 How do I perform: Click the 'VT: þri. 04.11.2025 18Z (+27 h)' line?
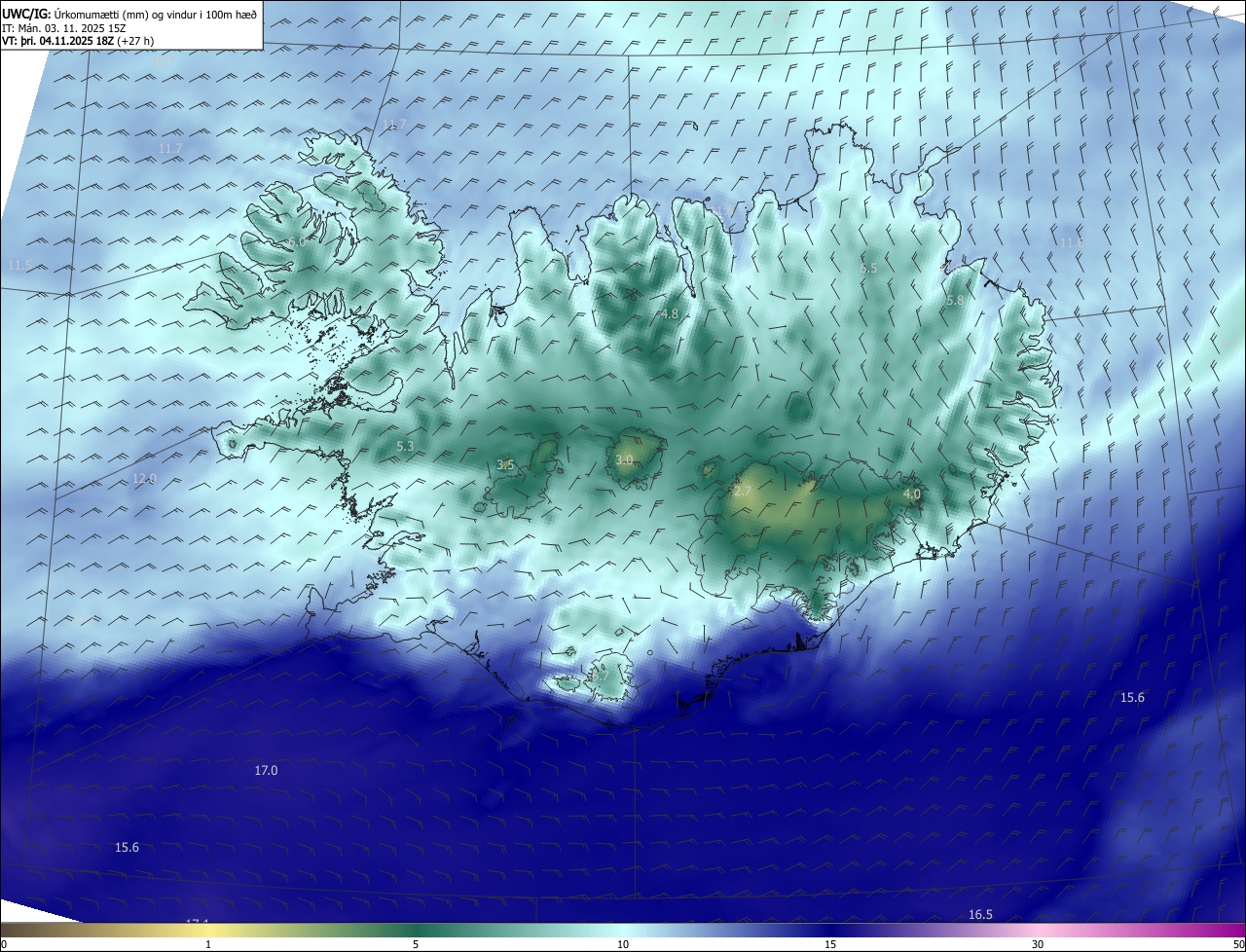click(x=78, y=41)
